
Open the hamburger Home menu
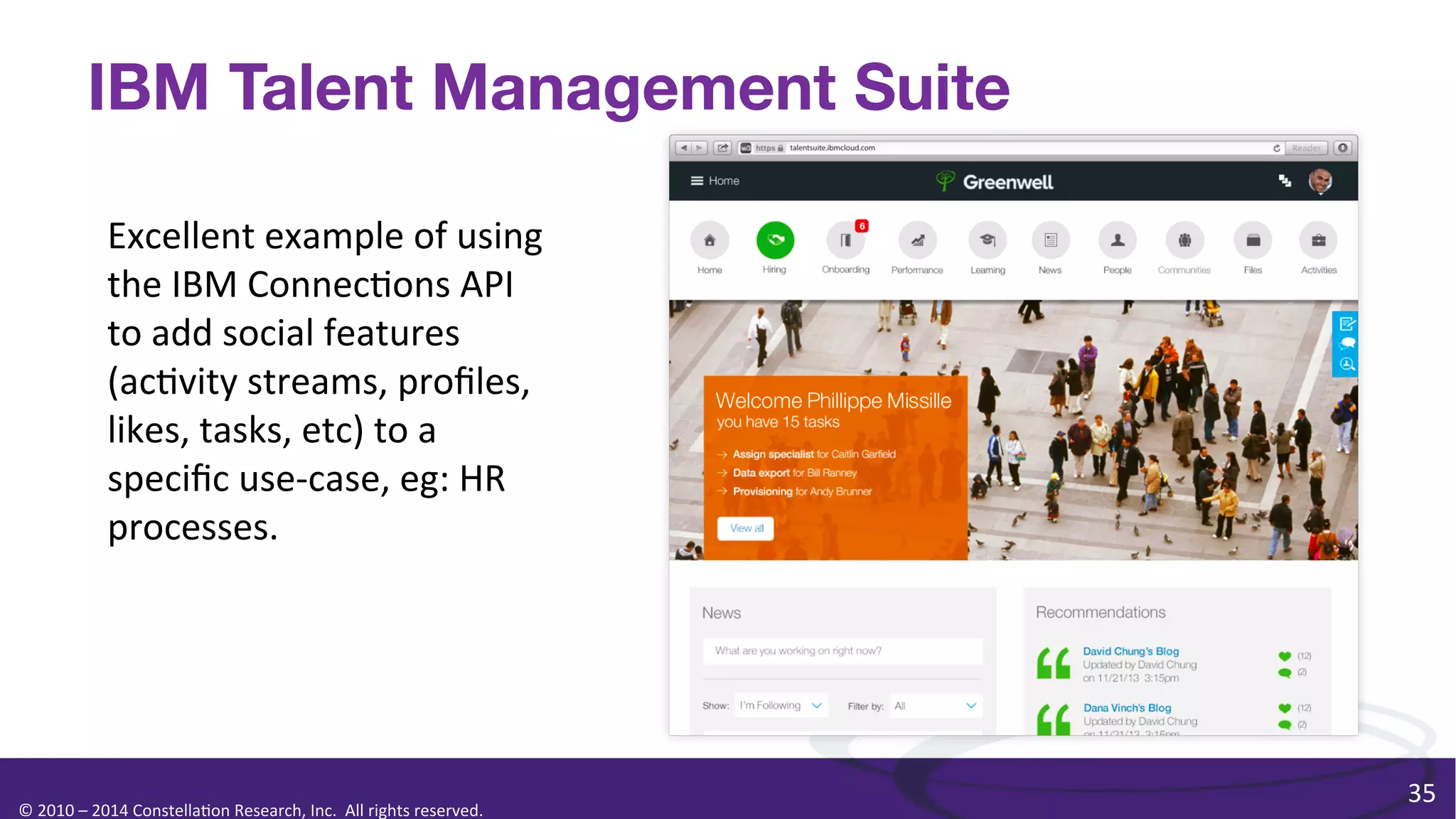point(714,181)
